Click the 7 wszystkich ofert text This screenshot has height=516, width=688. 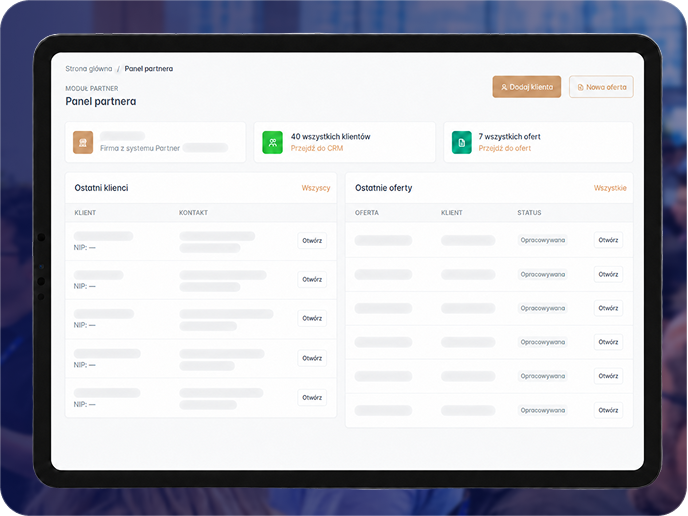(509, 136)
